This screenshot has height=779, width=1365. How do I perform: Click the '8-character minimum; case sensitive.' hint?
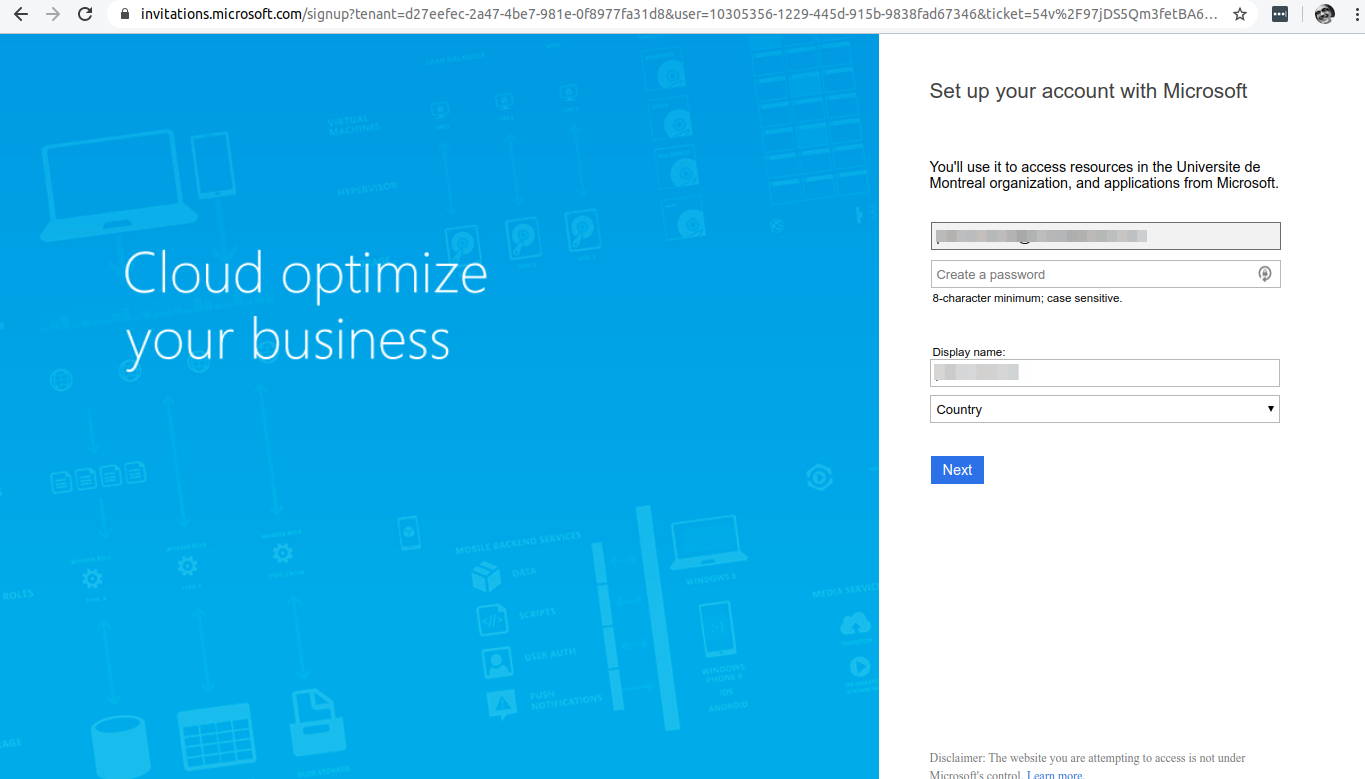[1027, 298]
